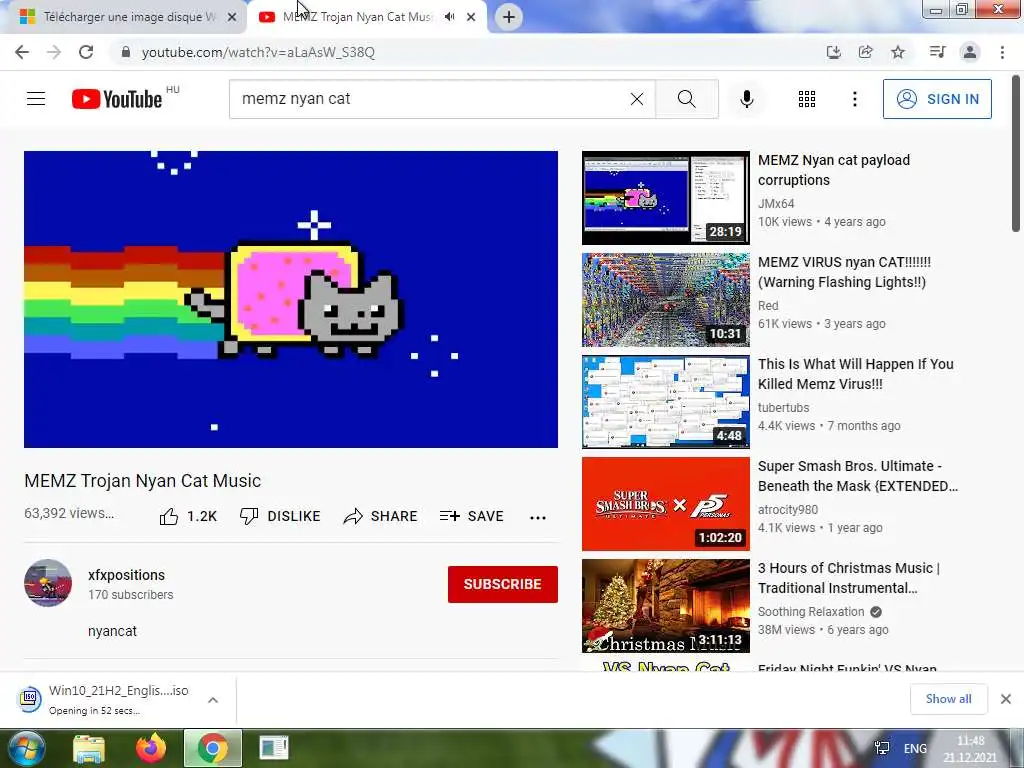Open the xfxpositions channel name link
The image size is (1024, 768).
[x=126, y=575]
